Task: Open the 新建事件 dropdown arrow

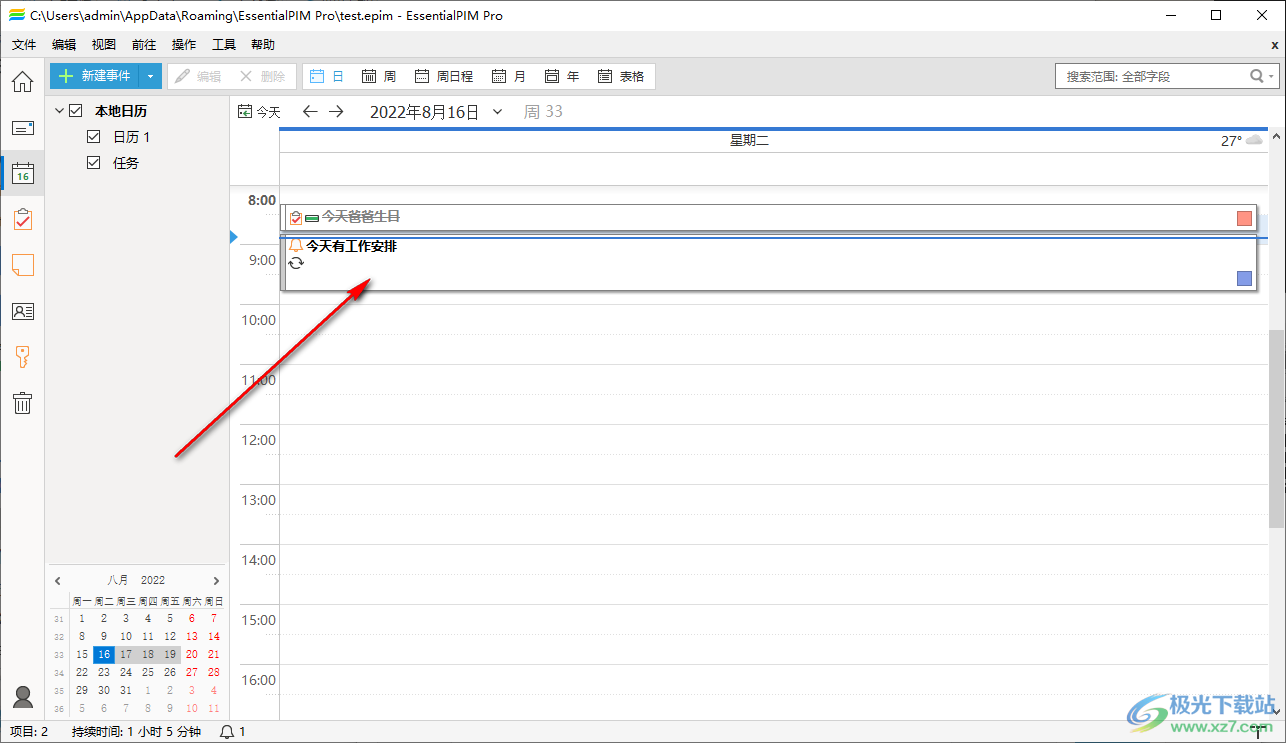Action: [150, 76]
